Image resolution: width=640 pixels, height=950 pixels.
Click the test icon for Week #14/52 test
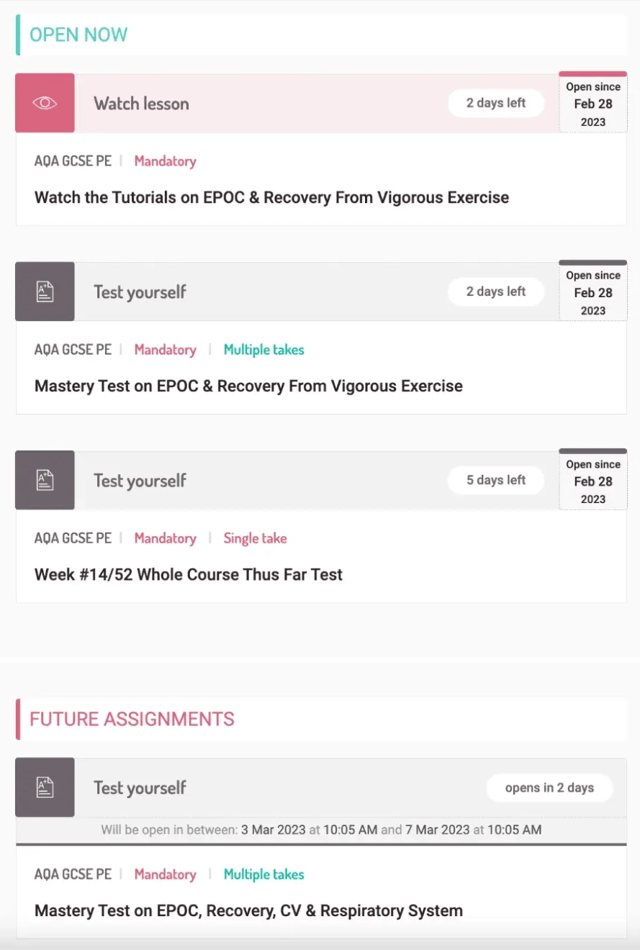point(45,480)
